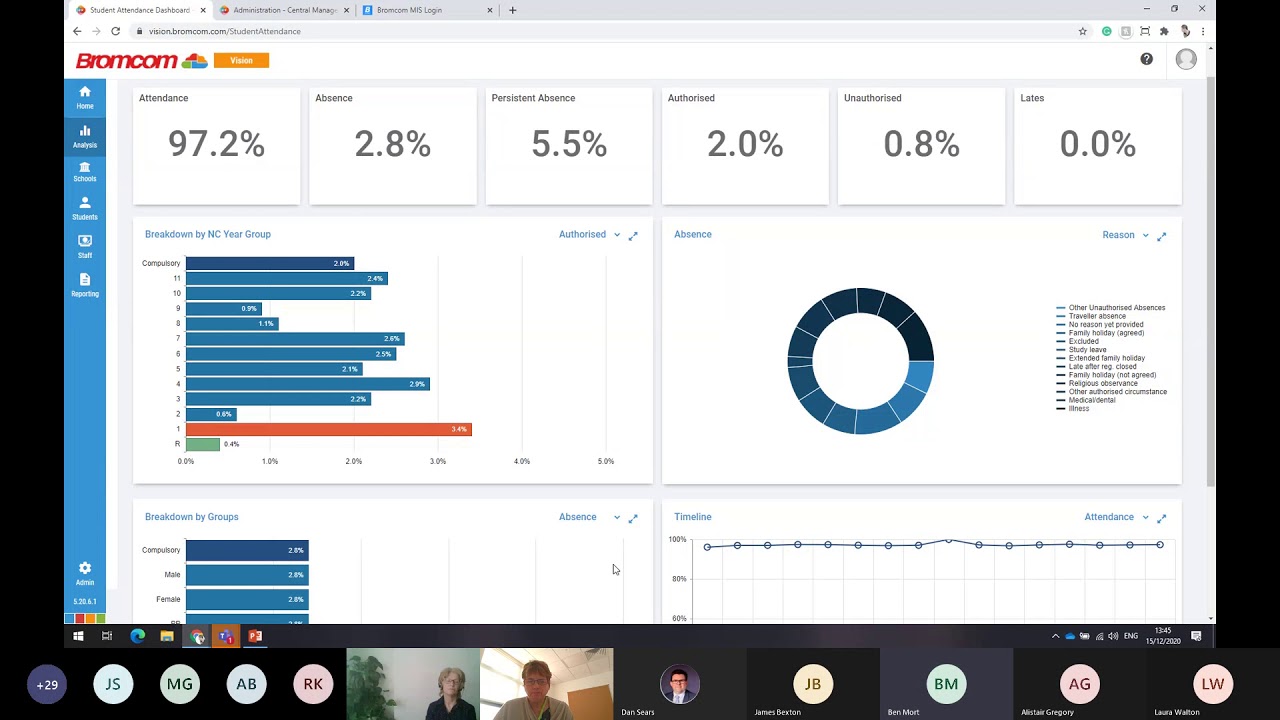
Task: Open the Authorised dropdown in NC Year Group
Action: click(589, 235)
